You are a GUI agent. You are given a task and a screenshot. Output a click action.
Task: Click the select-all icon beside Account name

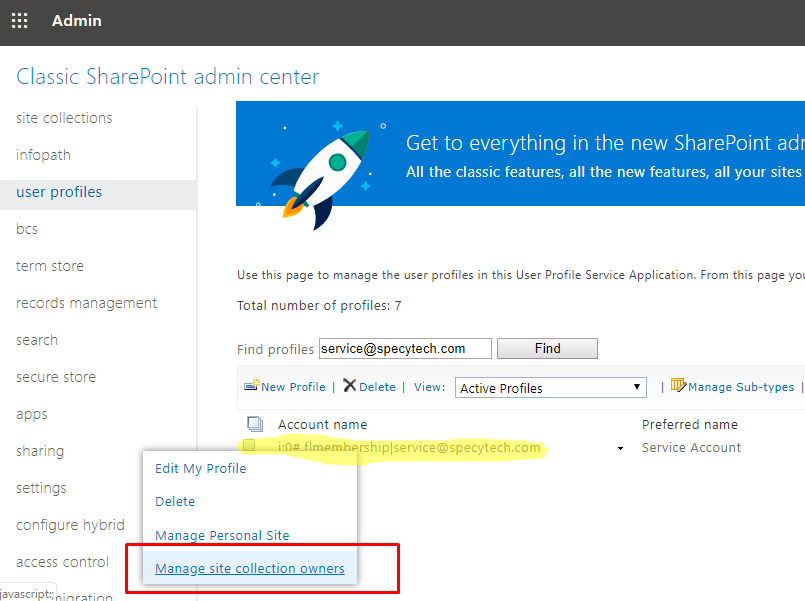[x=255, y=424]
